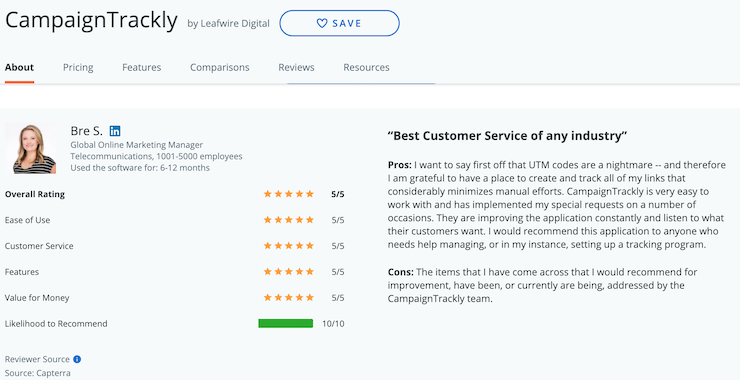Save CampaignTrackly with the SAVE button
This screenshot has height=380, width=740.
pyautogui.click(x=339, y=23)
